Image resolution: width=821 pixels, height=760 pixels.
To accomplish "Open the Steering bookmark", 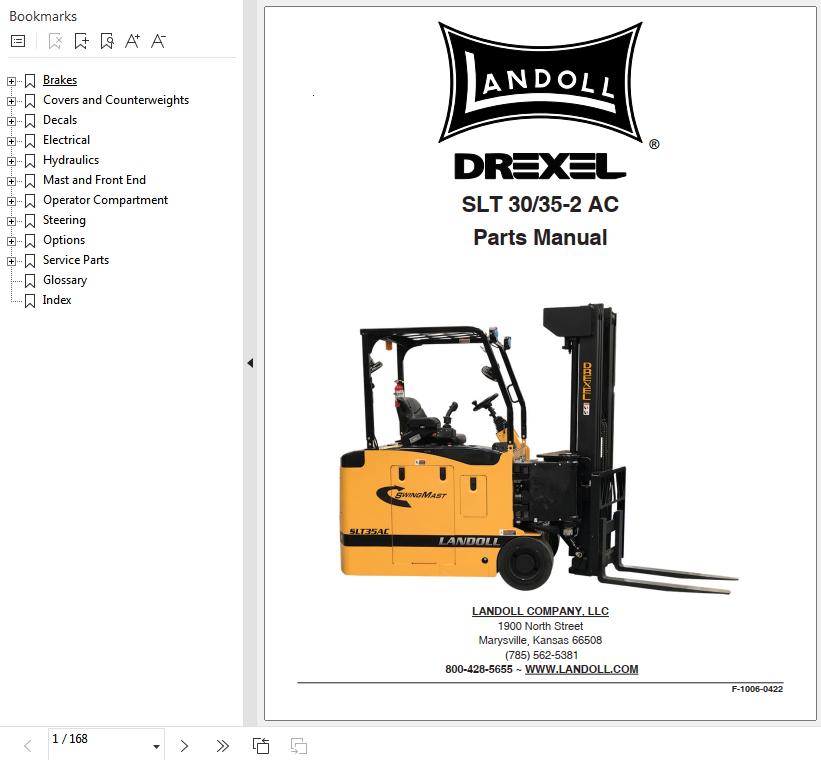I will pos(64,220).
